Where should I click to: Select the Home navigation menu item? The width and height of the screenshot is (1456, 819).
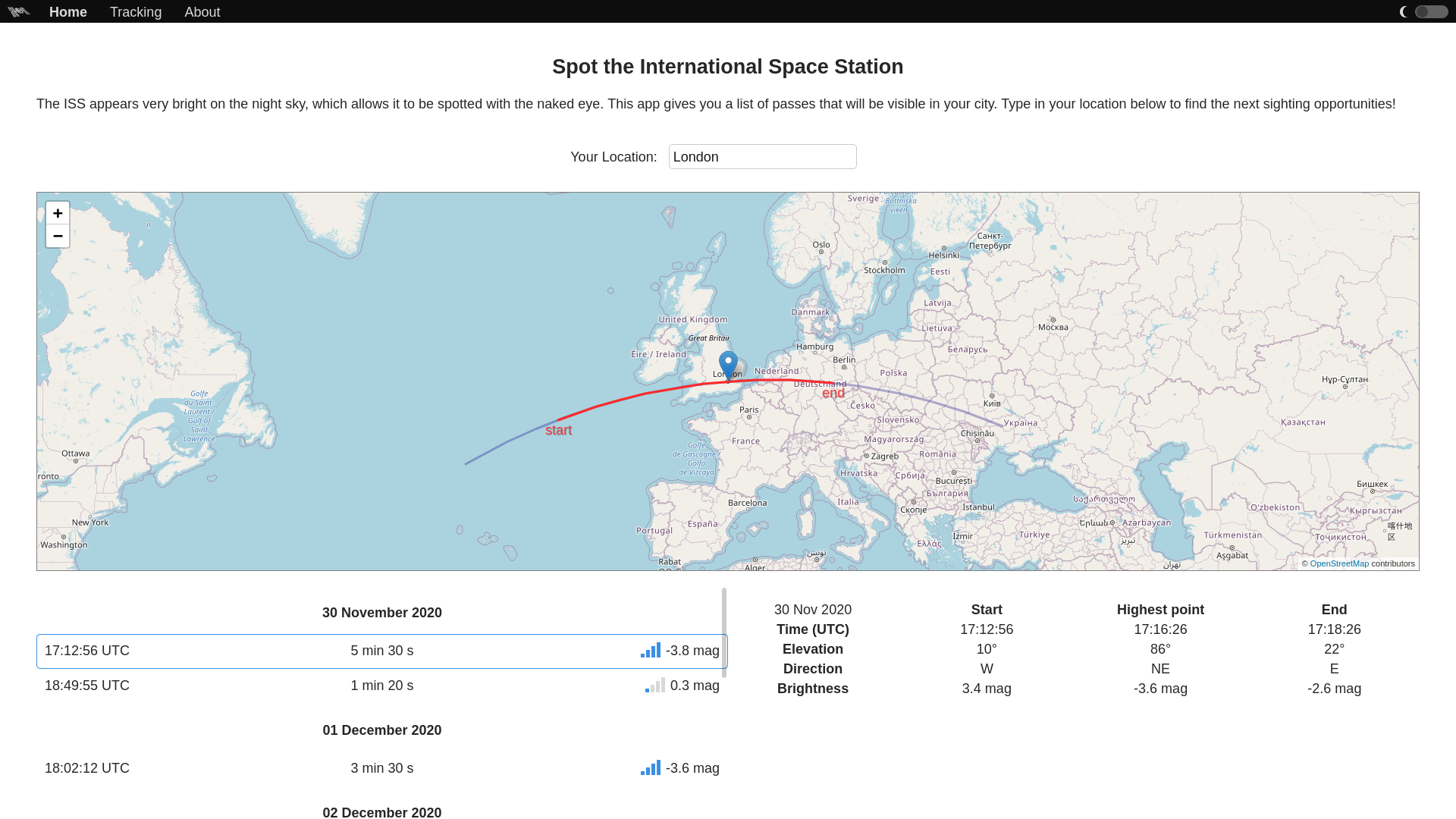68,11
